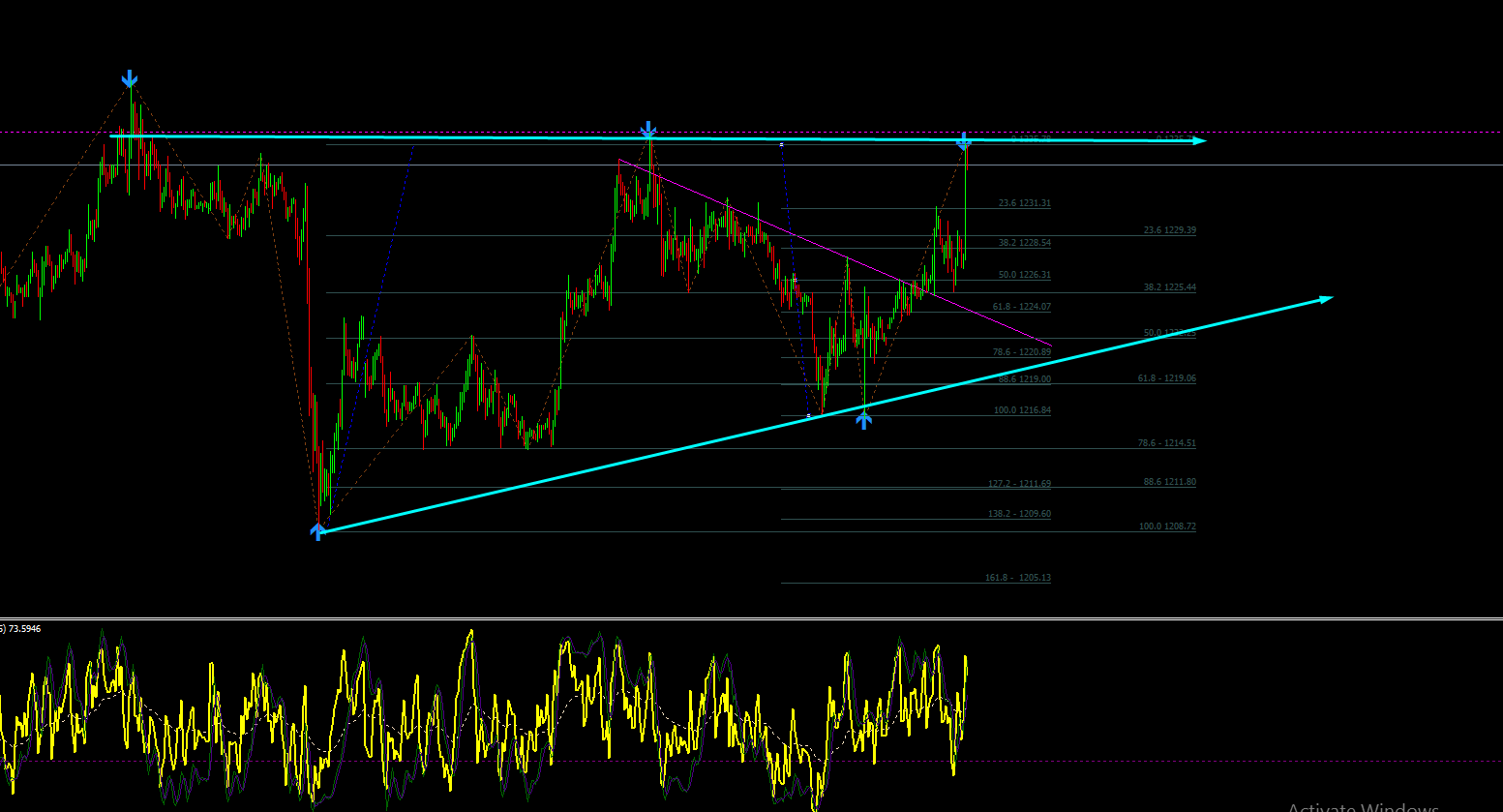Click the 100.0 1208.72 Fibonacci label
1503x812 pixels.
point(1167,526)
